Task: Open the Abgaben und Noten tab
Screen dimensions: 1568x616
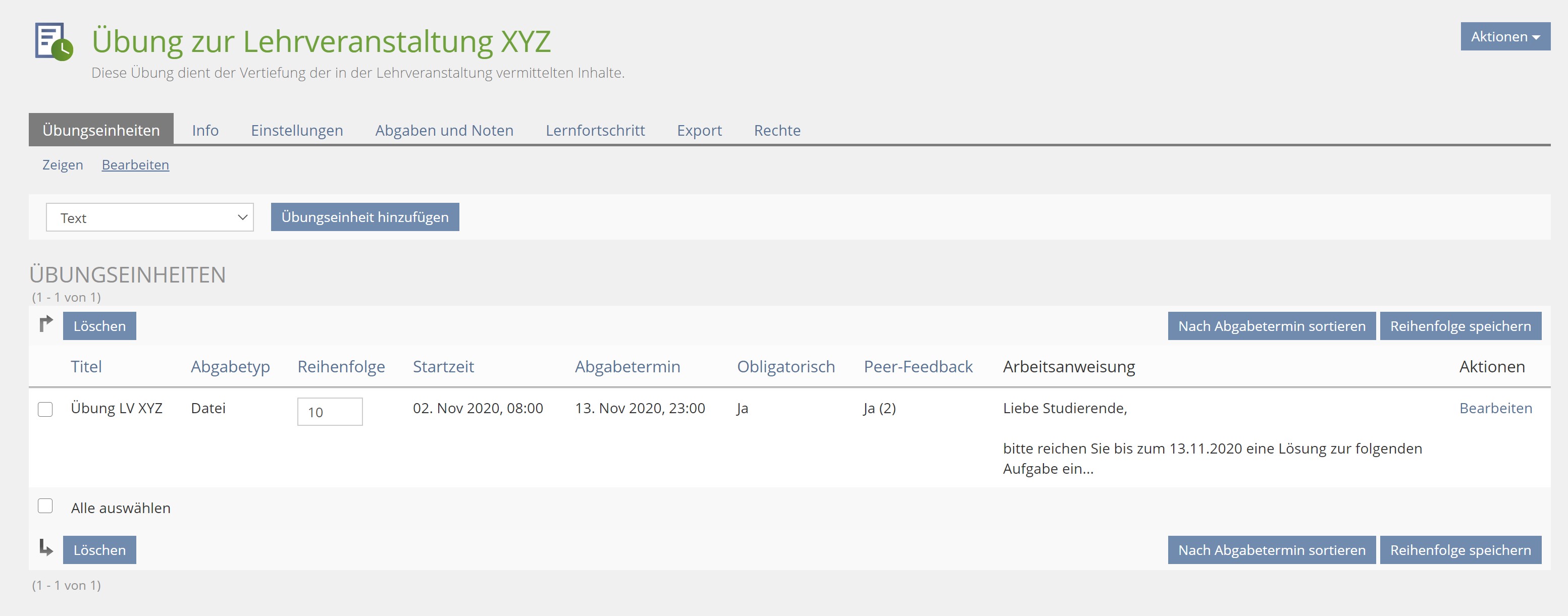Action: pyautogui.click(x=444, y=130)
